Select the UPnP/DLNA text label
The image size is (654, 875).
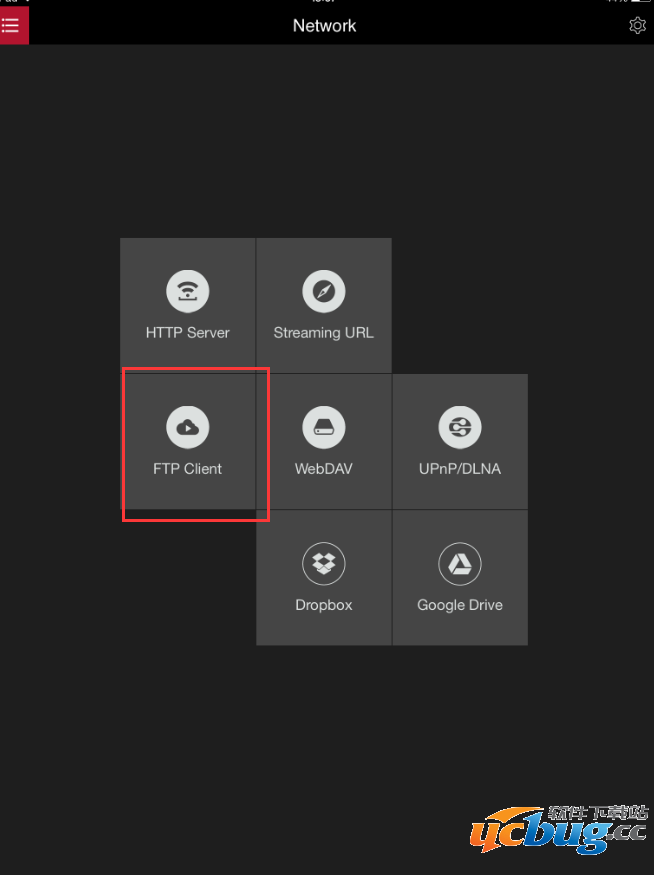pos(460,469)
